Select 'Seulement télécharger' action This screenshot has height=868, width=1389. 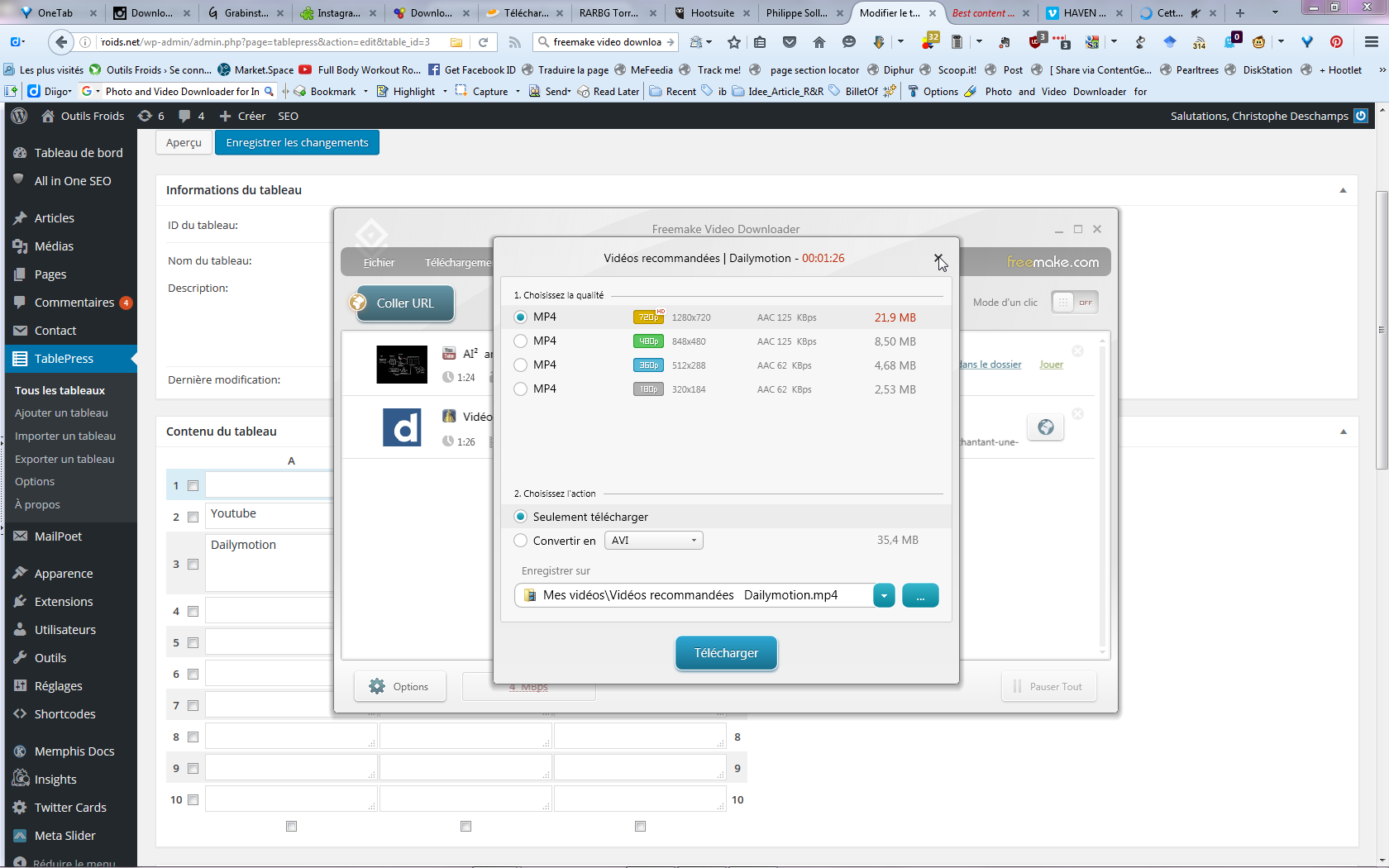pyautogui.click(x=520, y=517)
